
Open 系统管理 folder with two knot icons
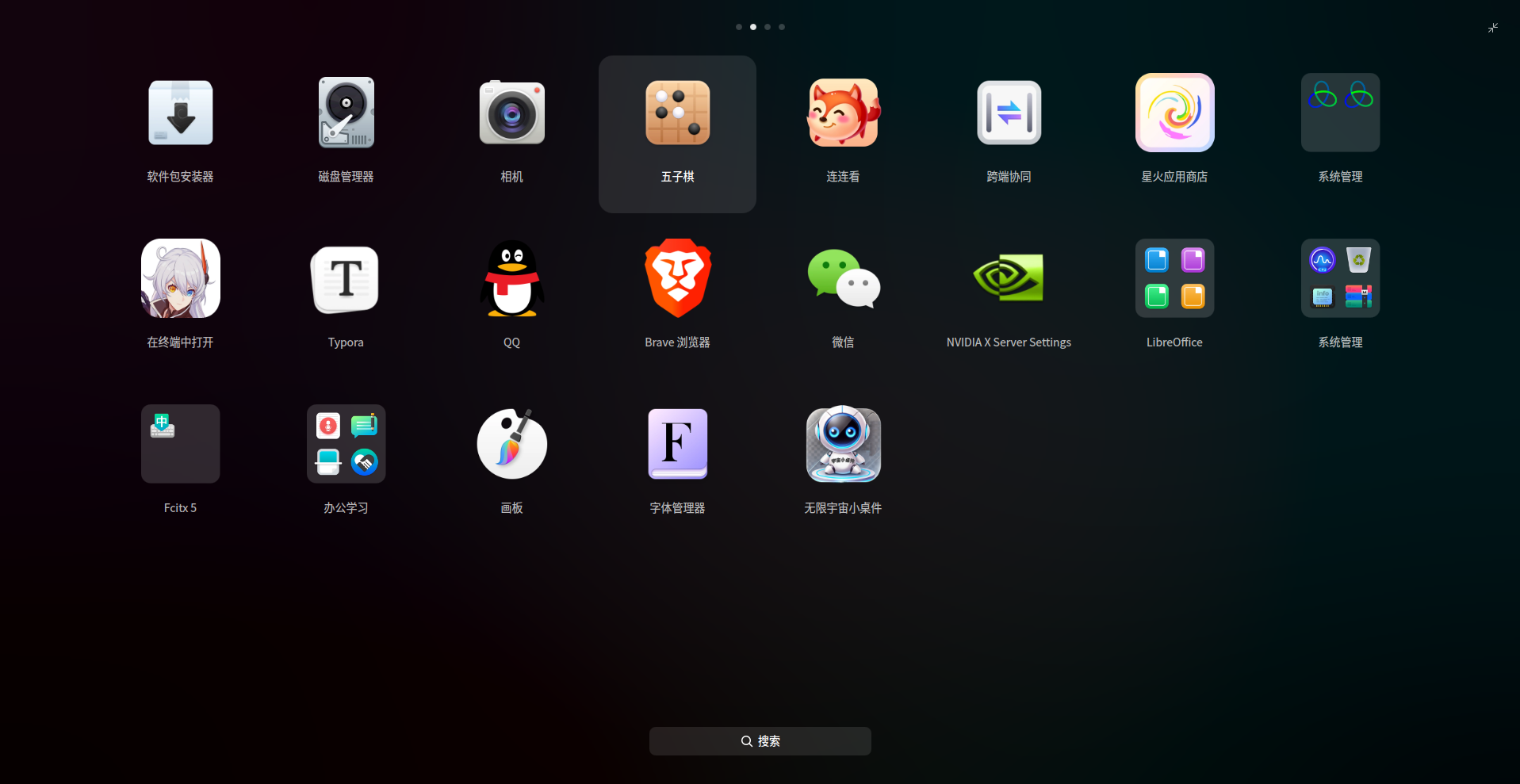1341,113
